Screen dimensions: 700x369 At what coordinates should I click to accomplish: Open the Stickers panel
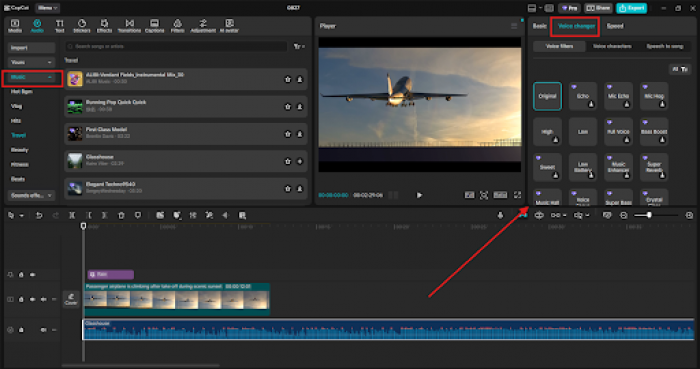point(82,26)
